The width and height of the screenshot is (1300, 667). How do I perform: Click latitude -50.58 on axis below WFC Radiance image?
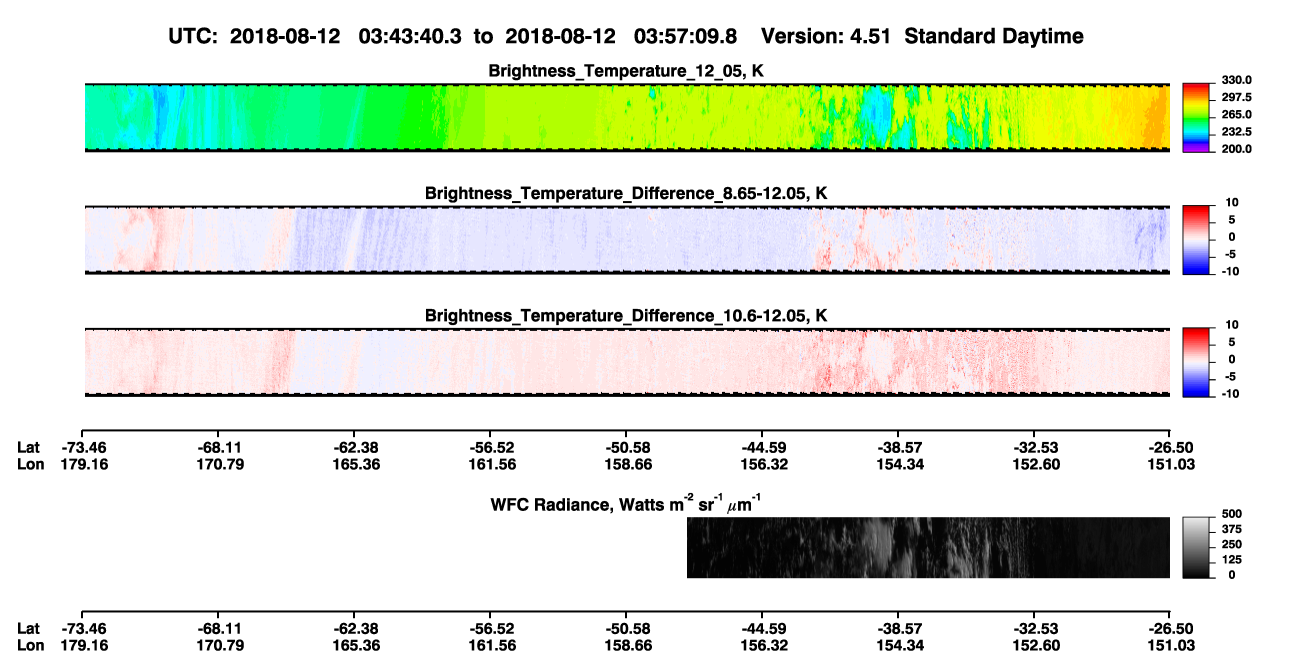click(x=626, y=629)
